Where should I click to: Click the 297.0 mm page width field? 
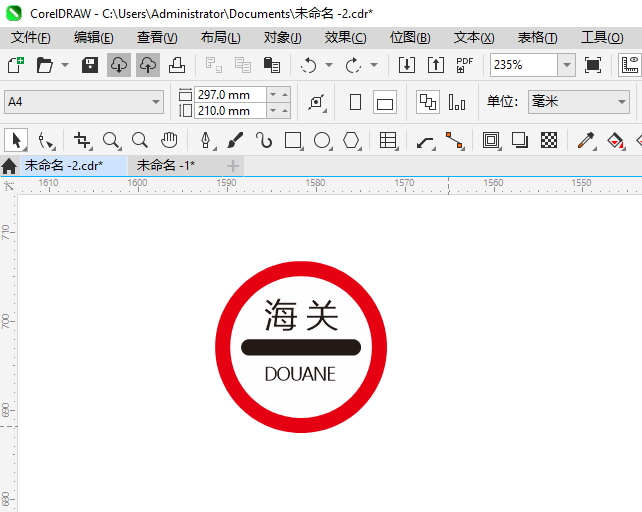[231, 95]
